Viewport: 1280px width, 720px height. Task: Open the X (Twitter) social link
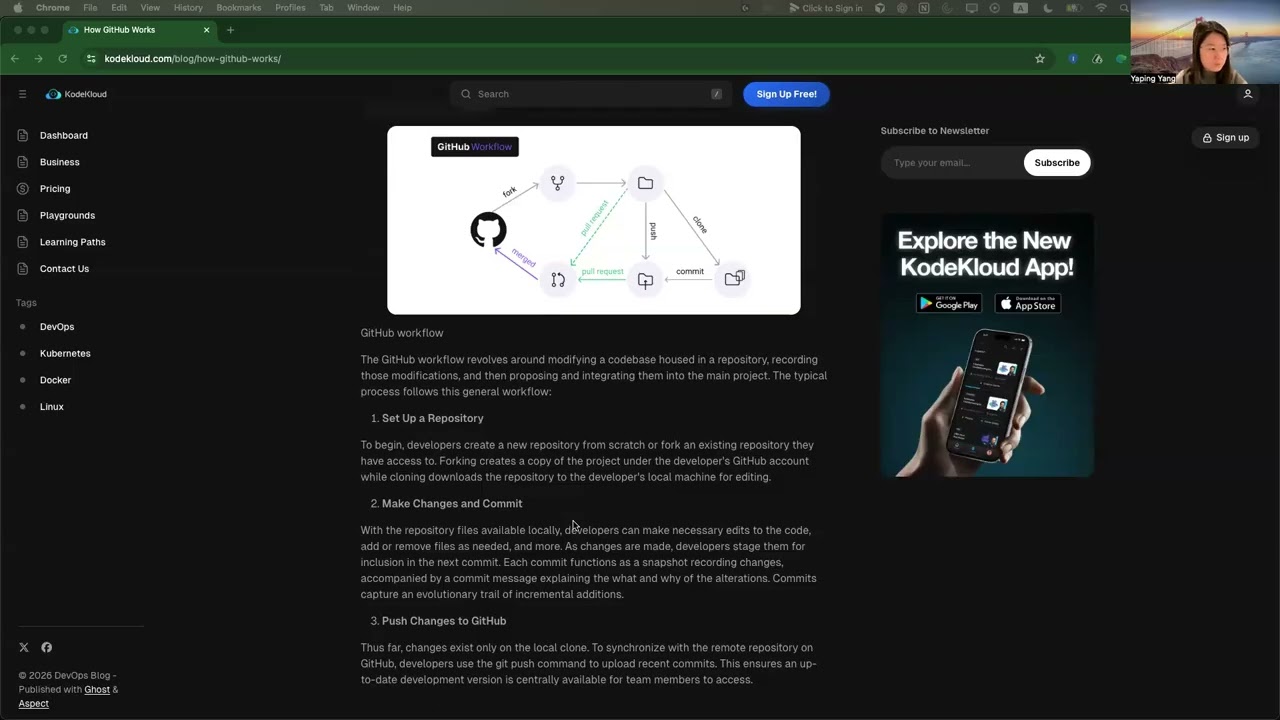click(24, 648)
